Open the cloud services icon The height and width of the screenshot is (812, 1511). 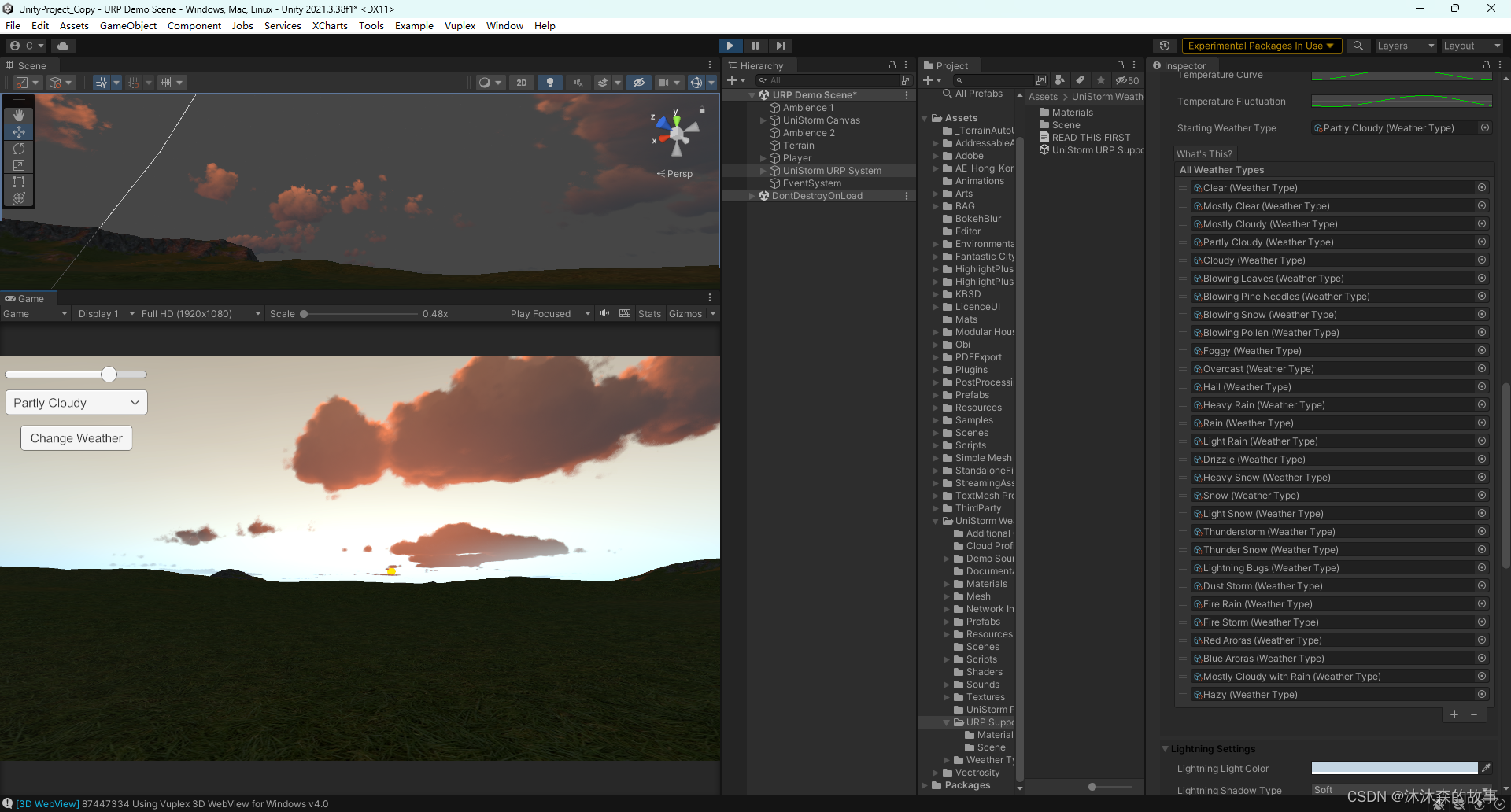coord(63,46)
